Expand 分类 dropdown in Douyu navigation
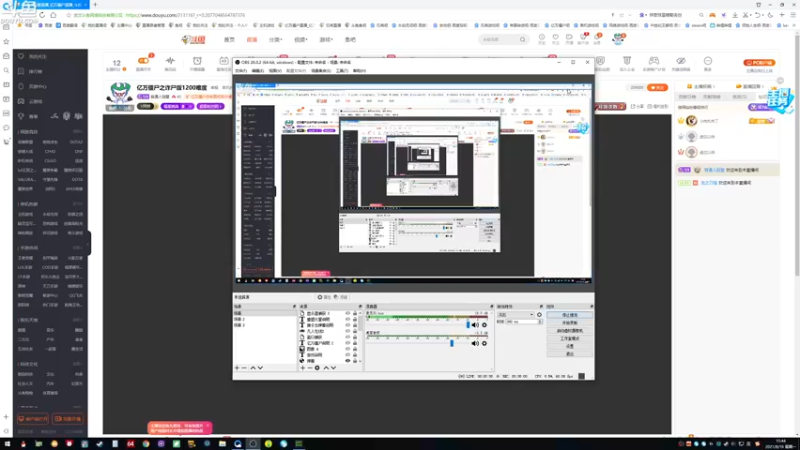Viewport: 800px width, 450px height. (276, 39)
